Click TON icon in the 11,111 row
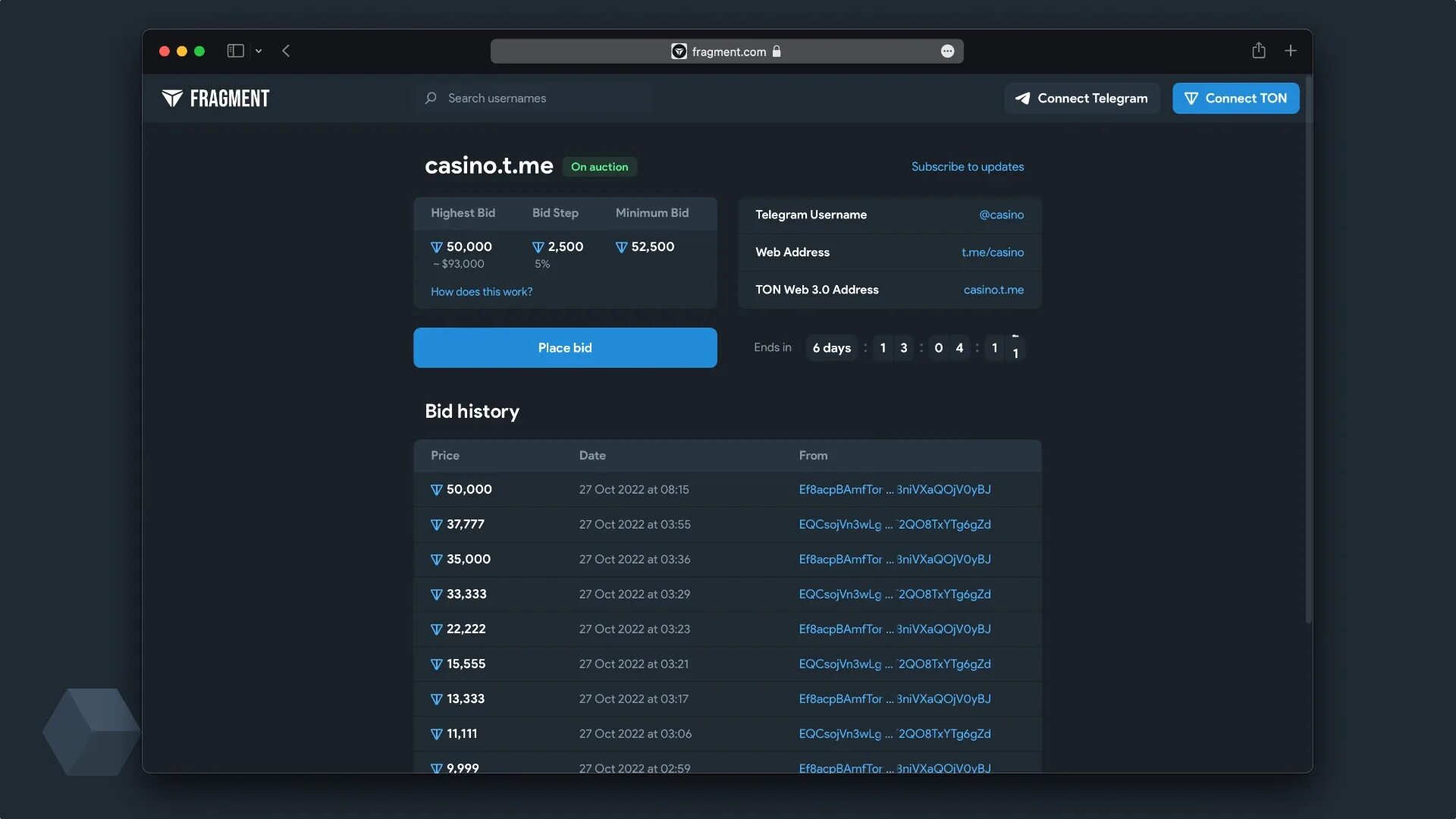Screen dimensions: 1456x819 (x=437, y=734)
